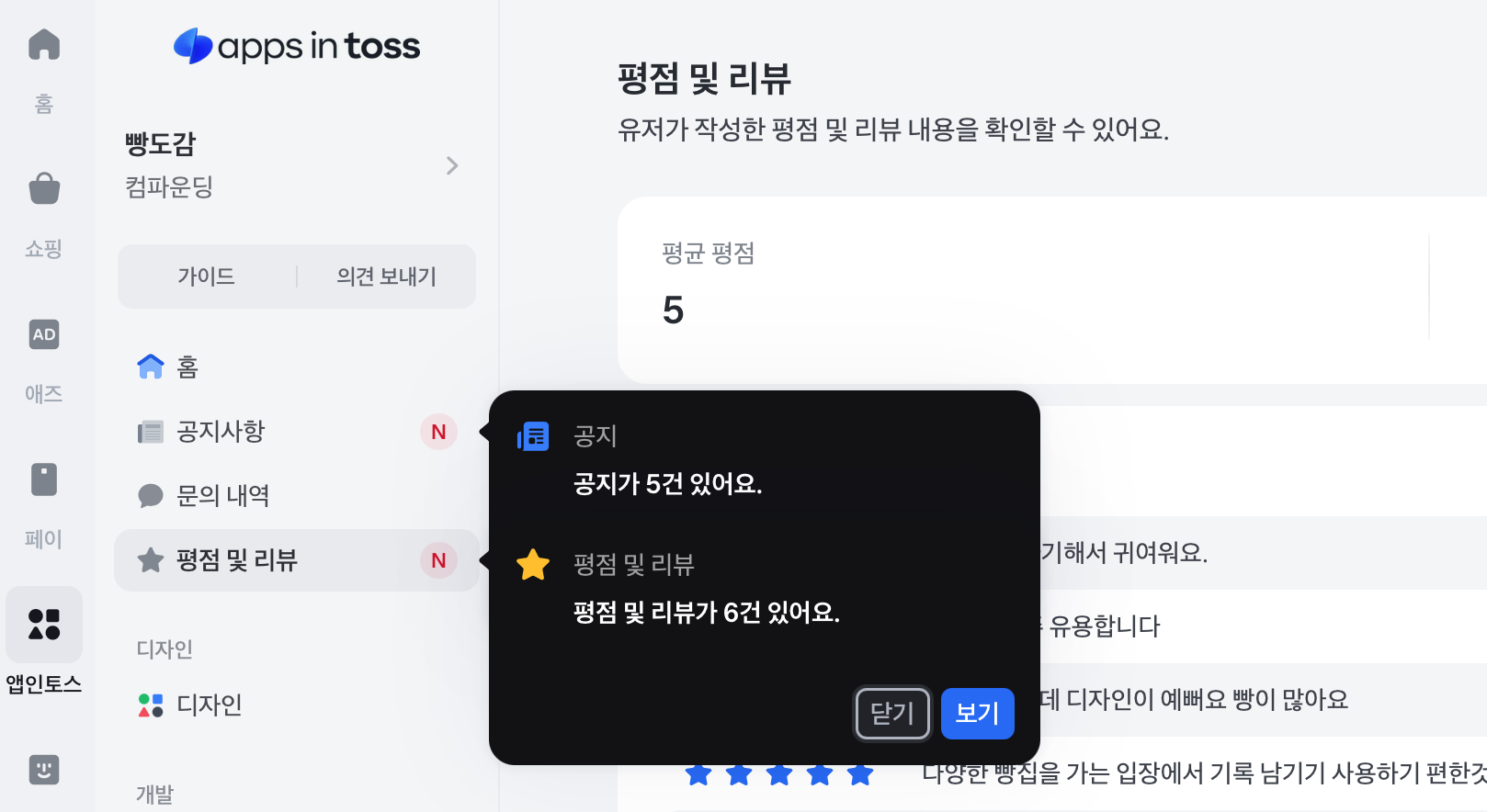
Task: Open the 페이 icon in left rail
Action: point(44,479)
